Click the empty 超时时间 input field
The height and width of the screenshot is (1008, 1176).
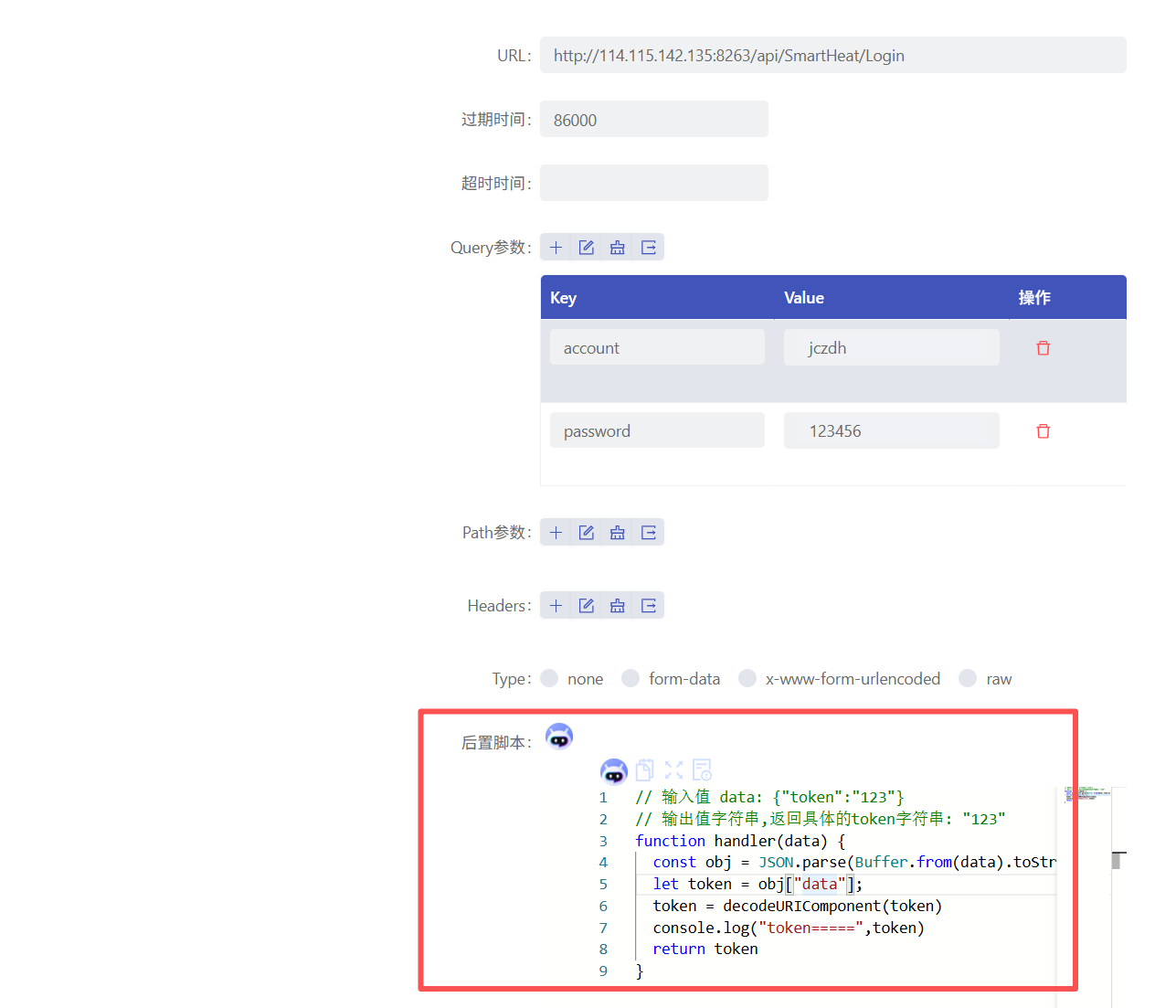[x=653, y=184]
